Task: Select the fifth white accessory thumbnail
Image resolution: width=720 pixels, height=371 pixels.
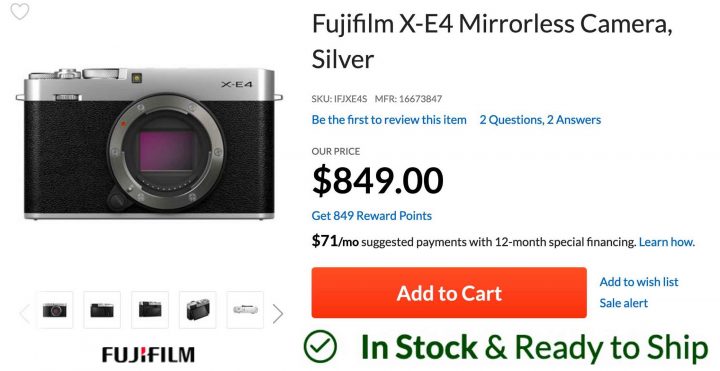Action: coord(245,310)
